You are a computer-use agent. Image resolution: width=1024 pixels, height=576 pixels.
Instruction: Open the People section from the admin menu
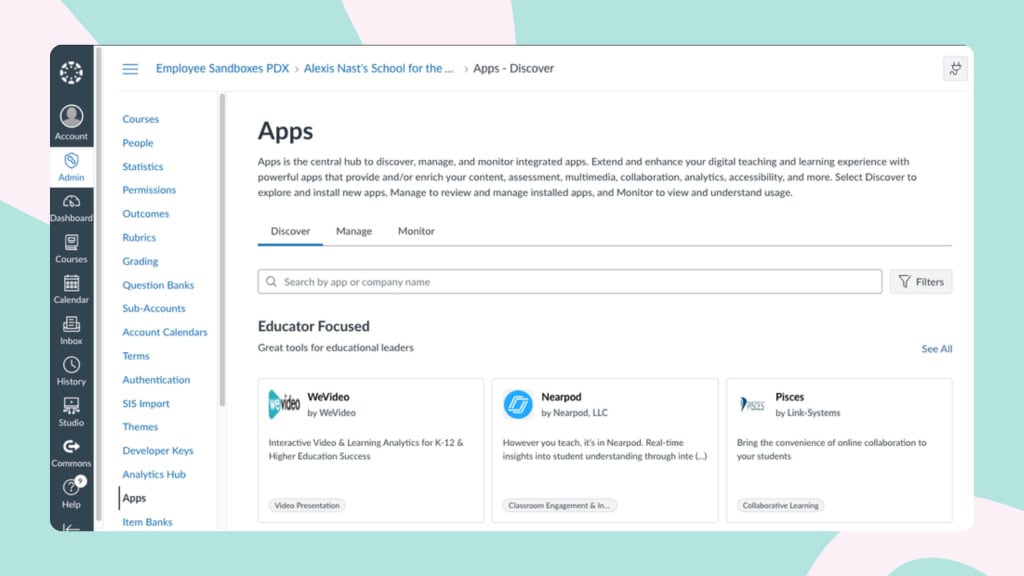[x=137, y=142]
